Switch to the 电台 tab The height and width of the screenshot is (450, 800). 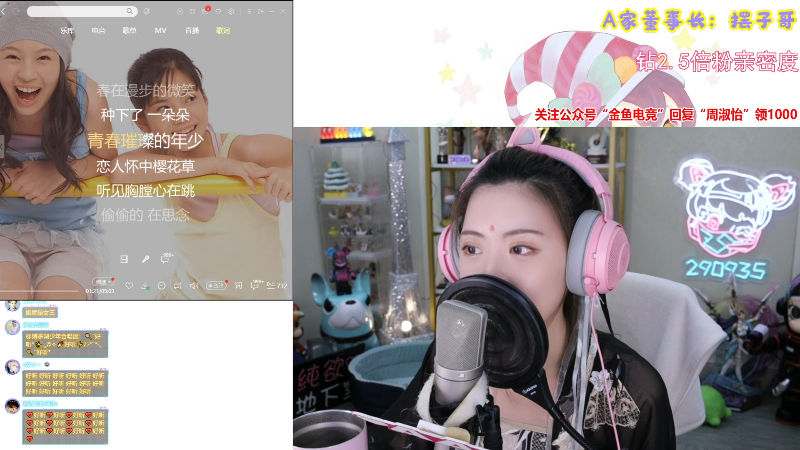tap(98, 31)
